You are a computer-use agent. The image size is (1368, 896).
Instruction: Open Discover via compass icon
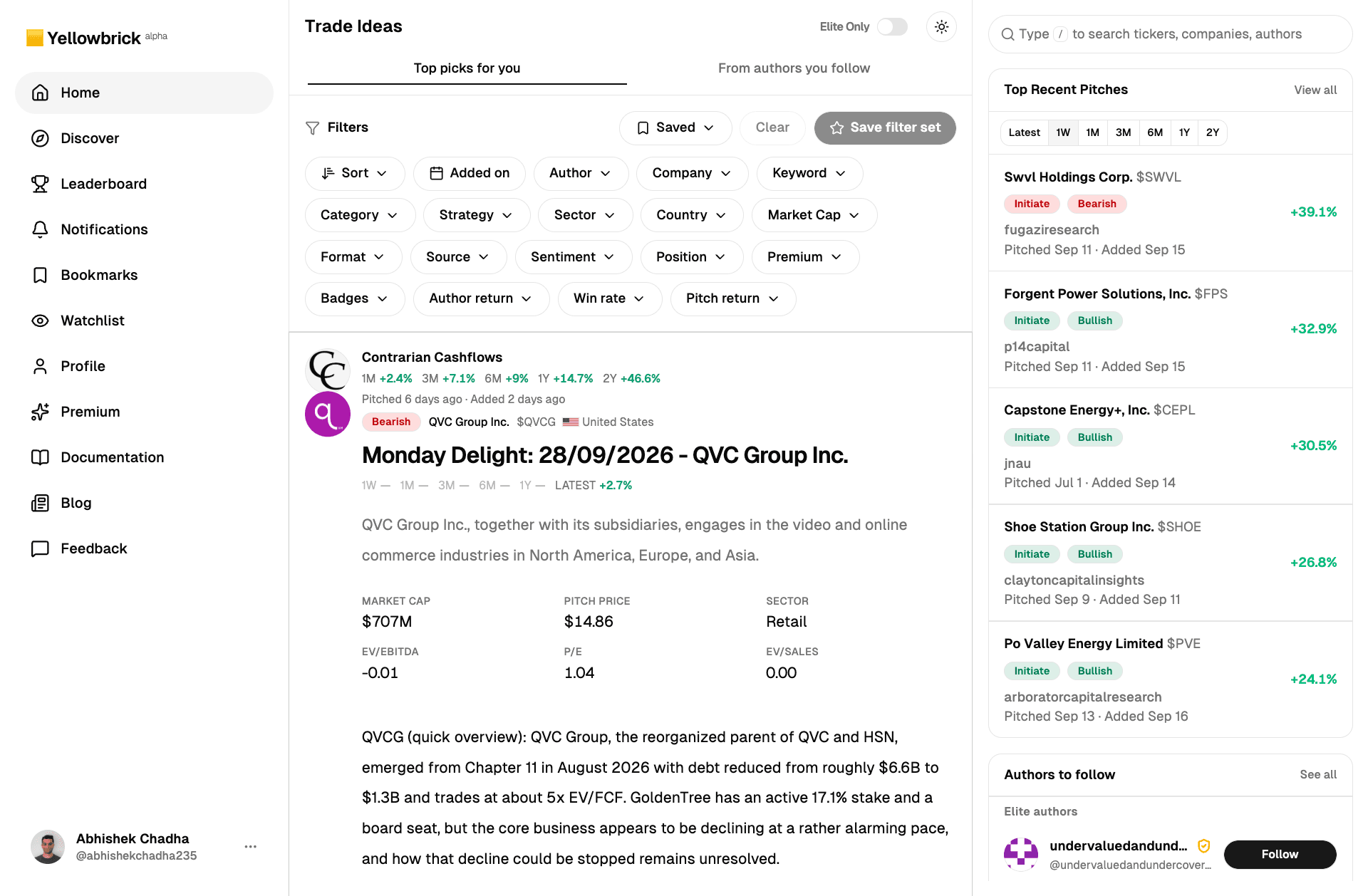point(41,138)
